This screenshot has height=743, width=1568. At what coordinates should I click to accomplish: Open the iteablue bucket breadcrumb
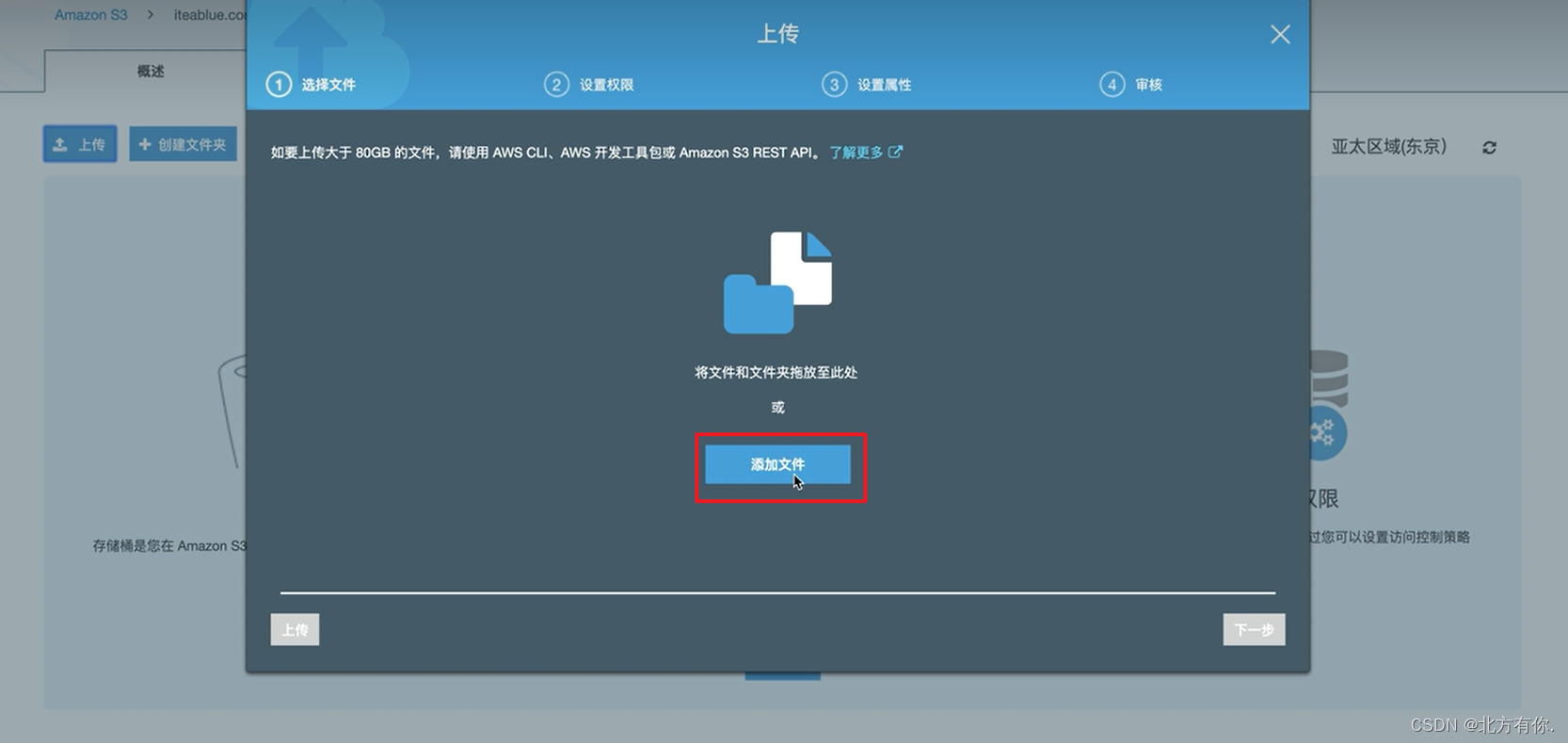click(210, 15)
